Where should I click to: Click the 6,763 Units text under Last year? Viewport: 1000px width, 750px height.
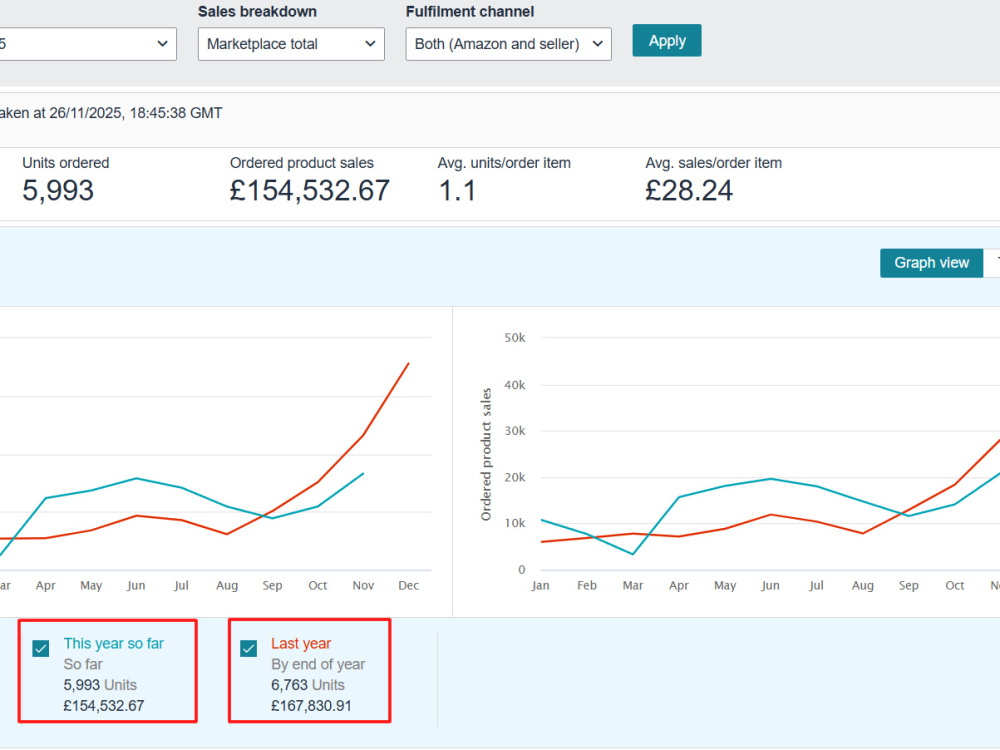point(307,685)
